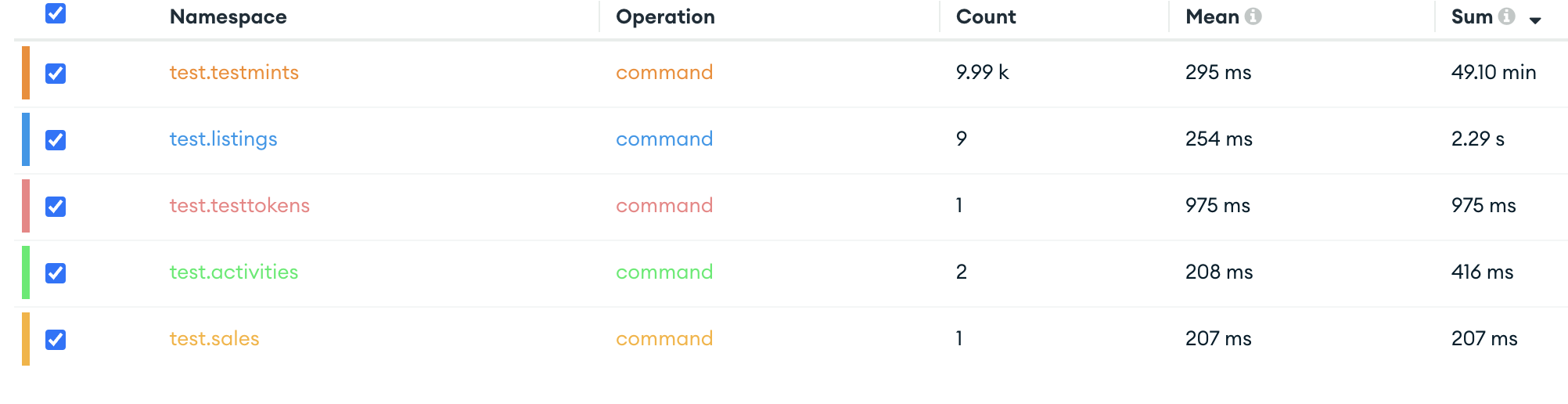This screenshot has width=1568, height=404.
Task: Open the test.testtokens namespace link
Action: (x=239, y=206)
